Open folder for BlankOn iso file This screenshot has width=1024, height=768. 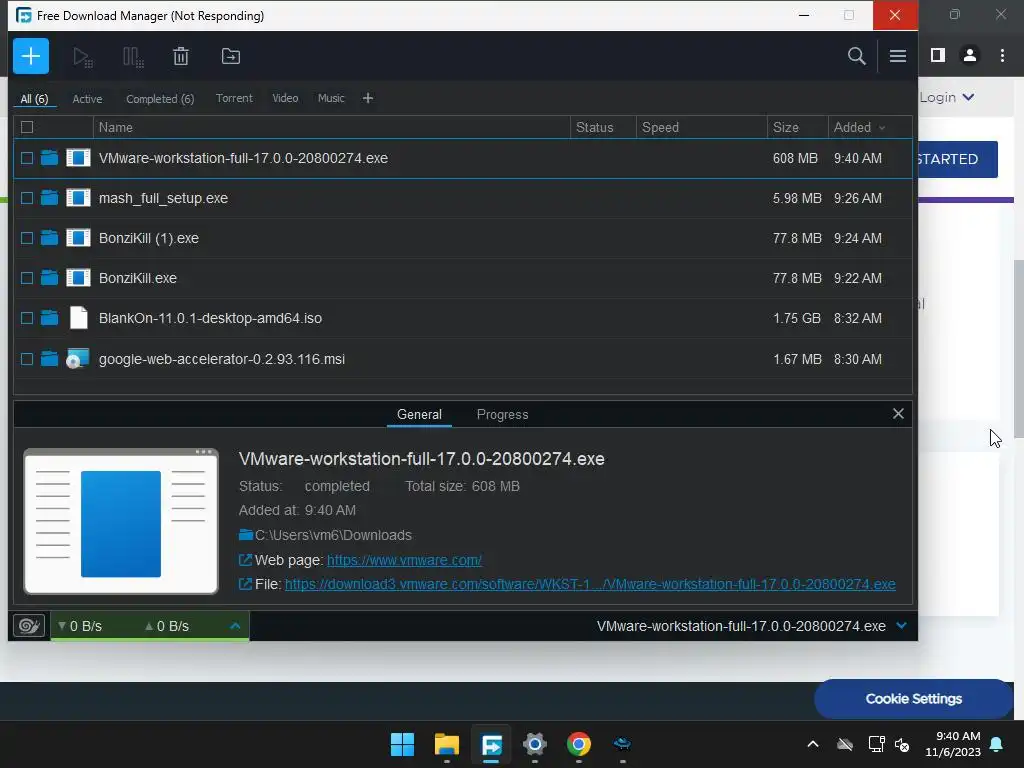50,318
